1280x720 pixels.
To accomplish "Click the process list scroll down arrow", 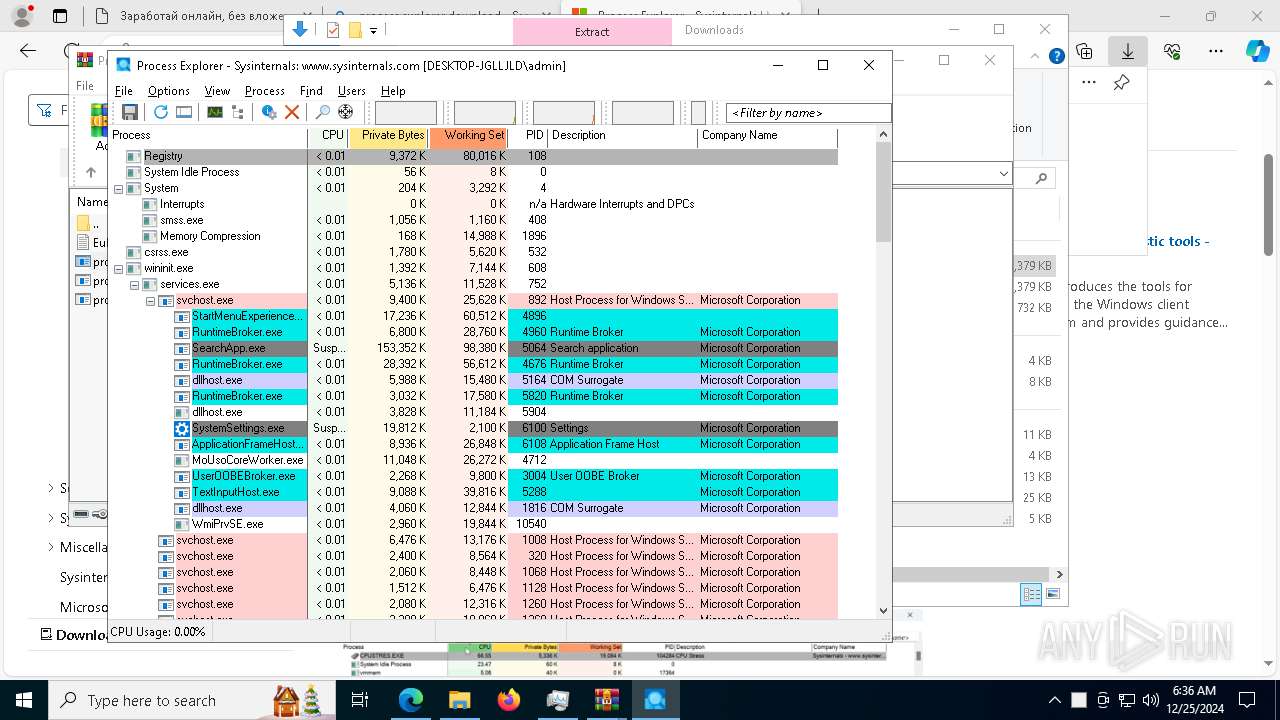I will (883, 610).
